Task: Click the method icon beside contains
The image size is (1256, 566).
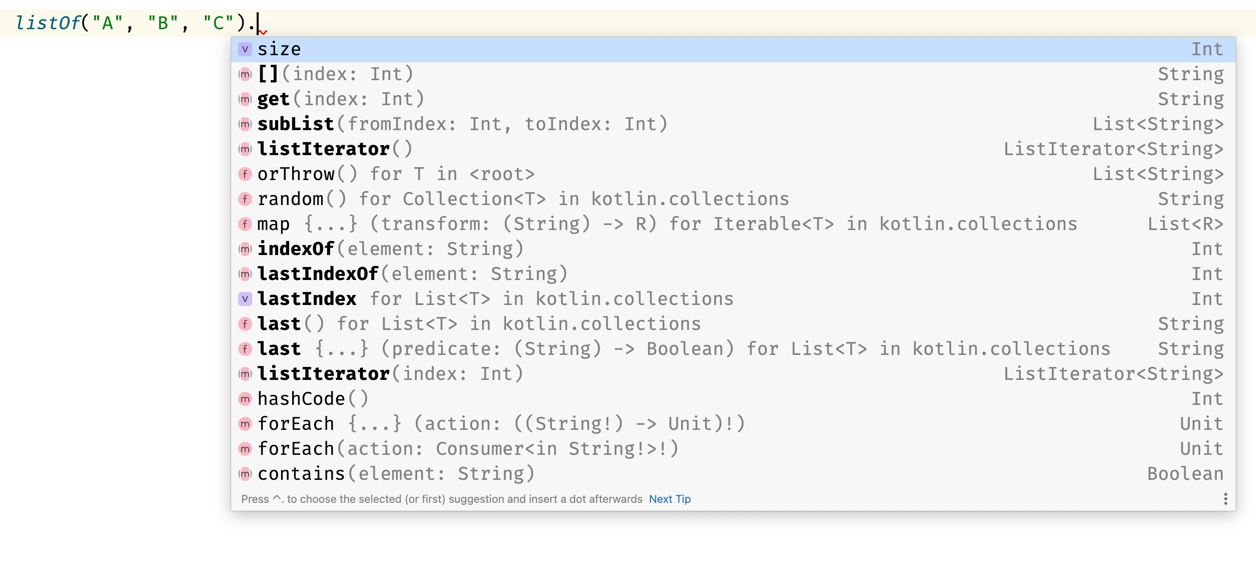Action: click(x=245, y=474)
